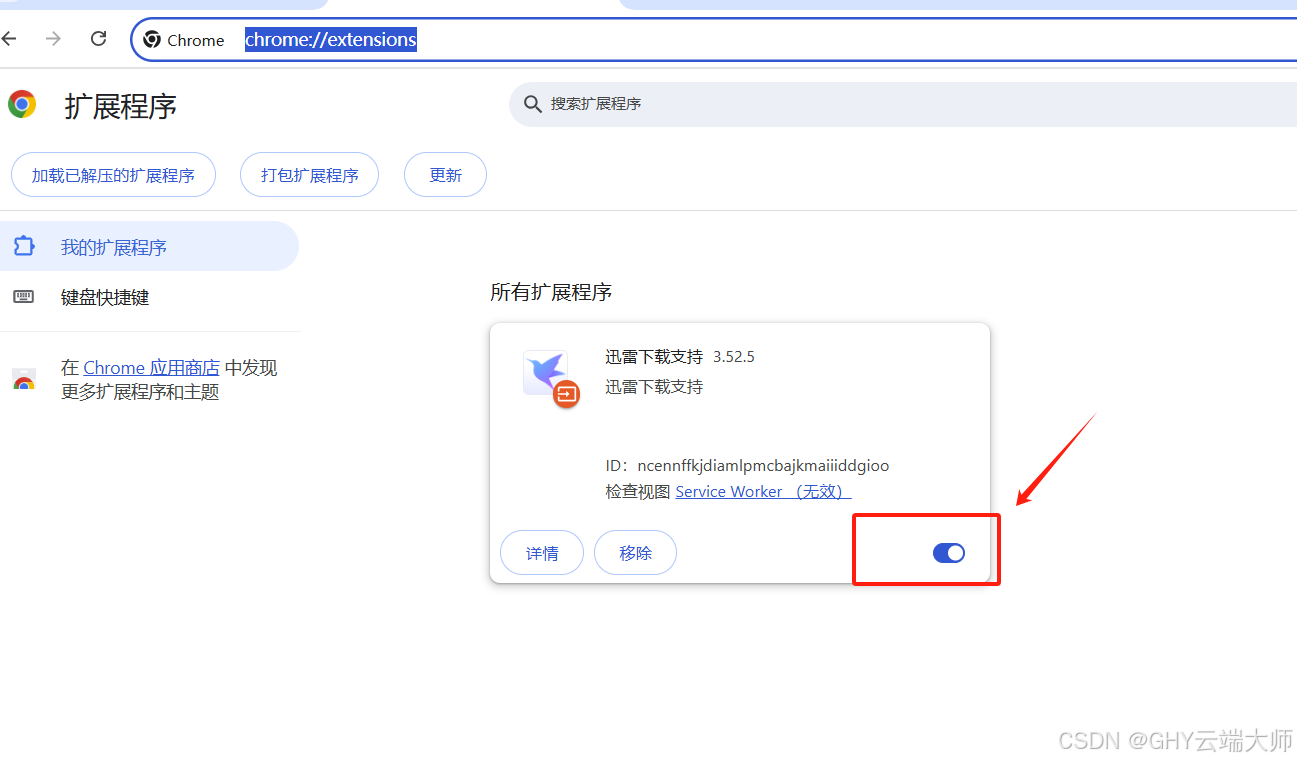Click the browser back arrow
The width and height of the screenshot is (1297, 762).
(x=9, y=39)
